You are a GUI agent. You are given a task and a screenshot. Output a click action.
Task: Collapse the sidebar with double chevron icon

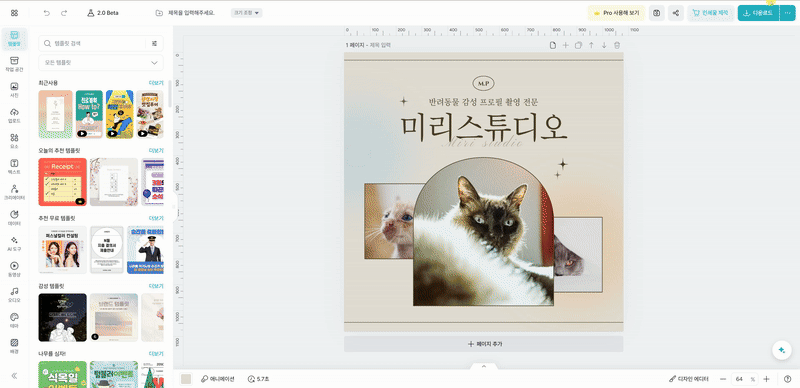click(x=14, y=375)
